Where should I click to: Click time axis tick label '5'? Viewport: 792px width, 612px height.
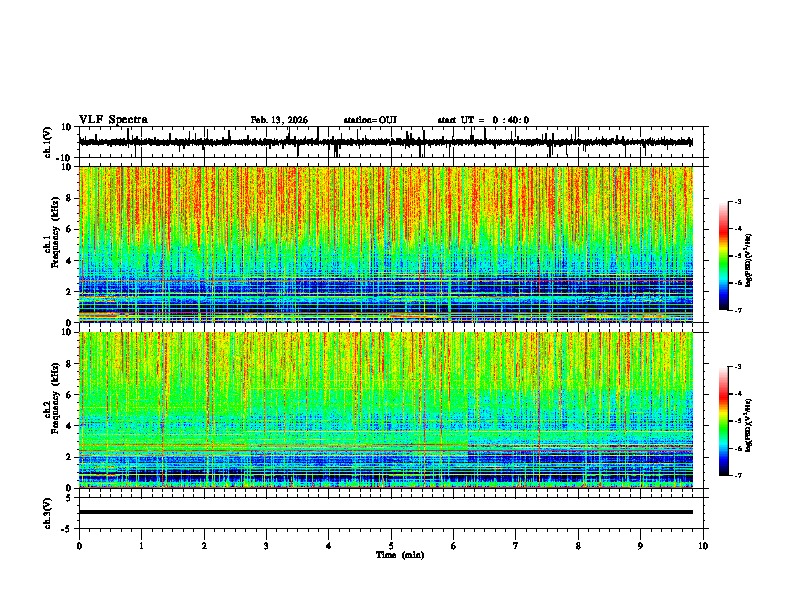[x=391, y=546]
